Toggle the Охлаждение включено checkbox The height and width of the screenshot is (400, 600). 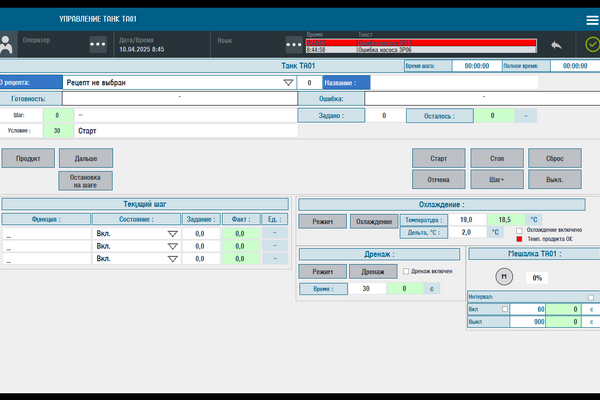pyautogui.click(x=519, y=229)
